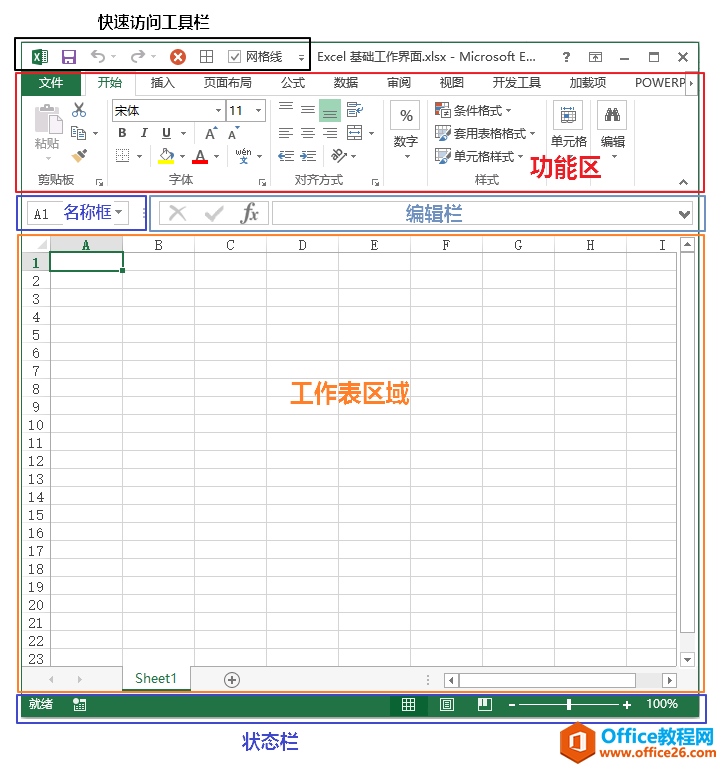Open ribbon display options button

click(x=595, y=57)
